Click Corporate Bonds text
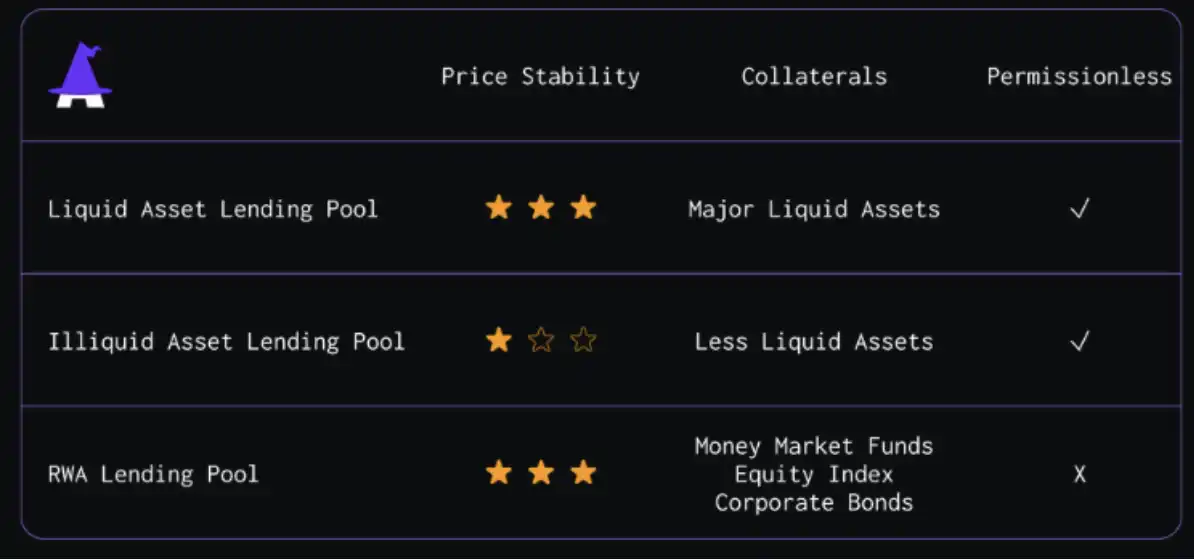 tap(814, 502)
